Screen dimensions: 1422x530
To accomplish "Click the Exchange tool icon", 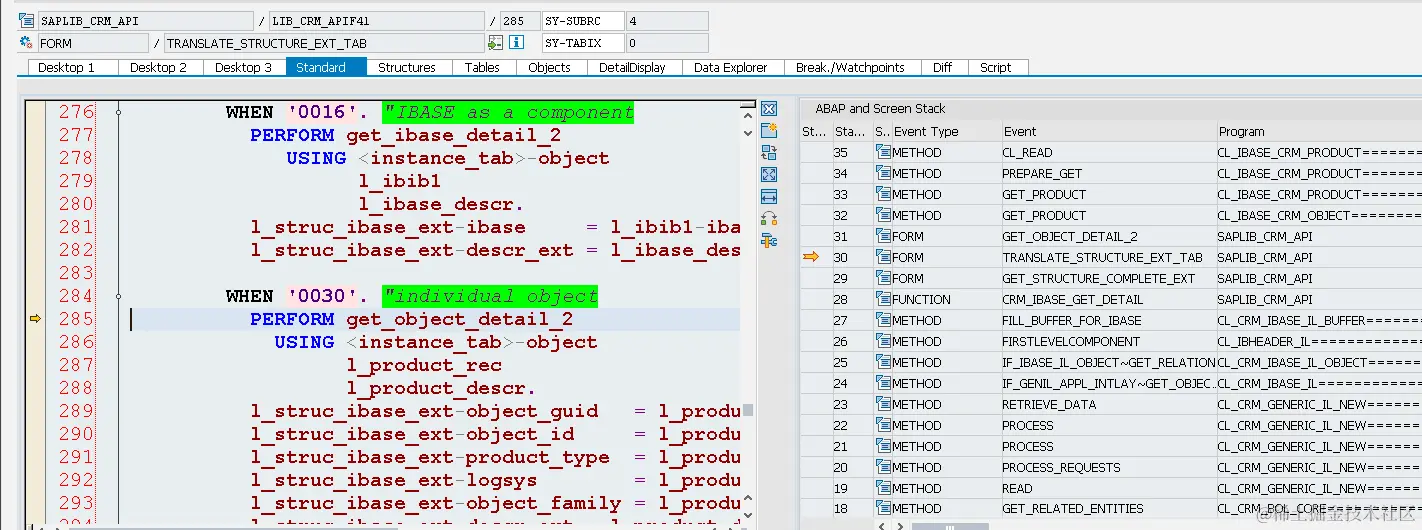I will point(769,219).
